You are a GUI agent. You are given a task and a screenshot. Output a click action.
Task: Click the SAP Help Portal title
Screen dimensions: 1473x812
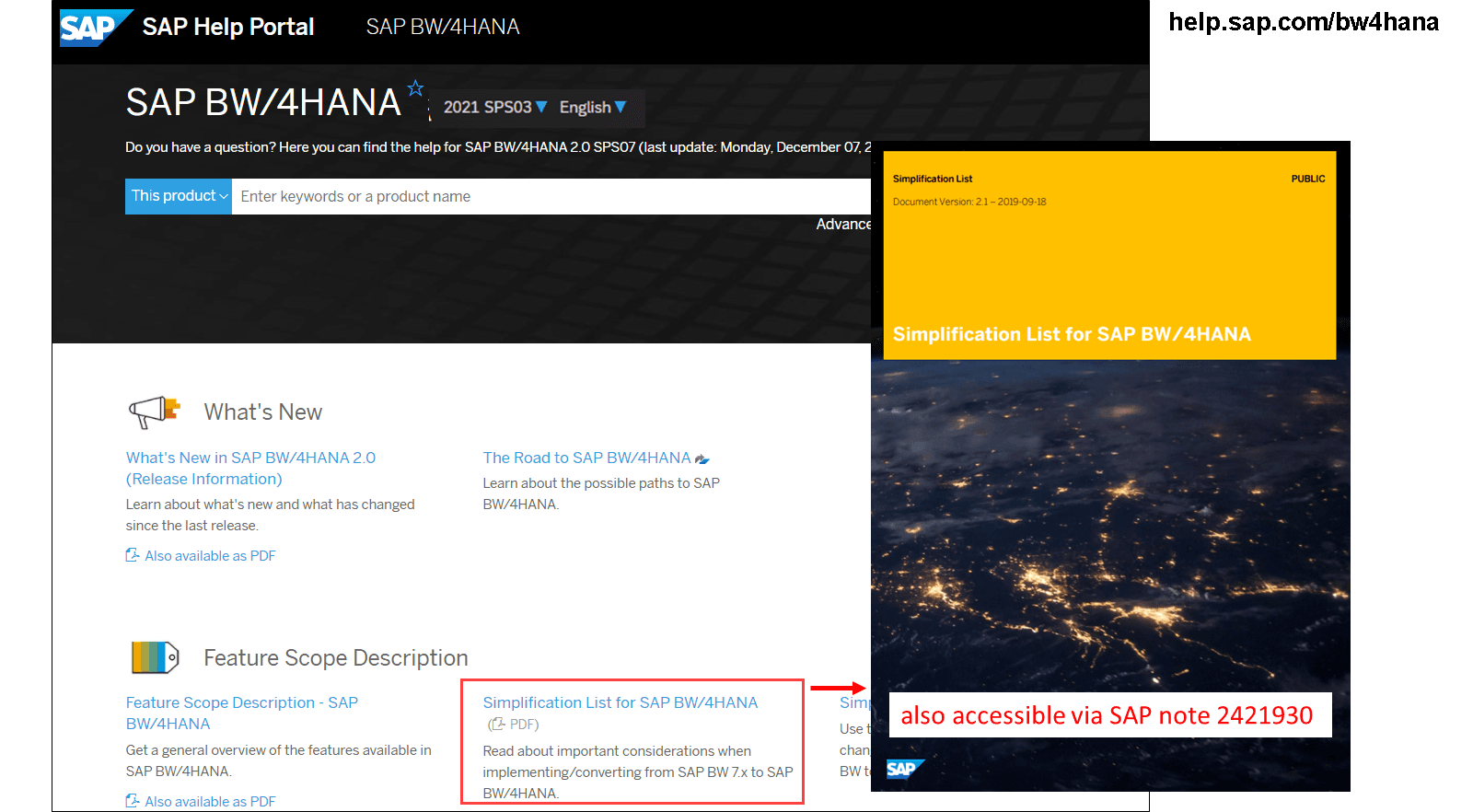pyautogui.click(x=228, y=27)
